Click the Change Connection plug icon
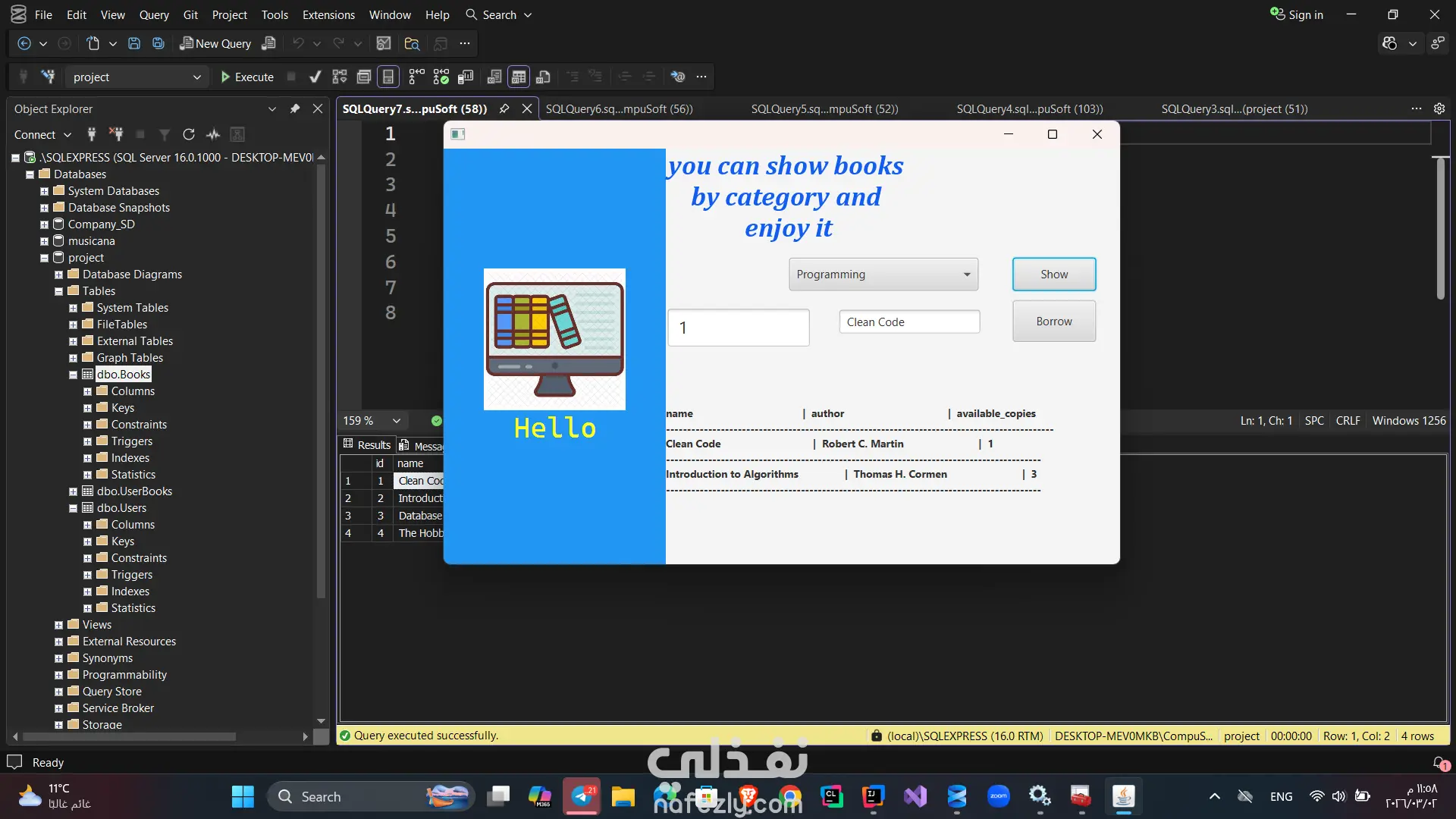1456x819 pixels. click(x=49, y=77)
